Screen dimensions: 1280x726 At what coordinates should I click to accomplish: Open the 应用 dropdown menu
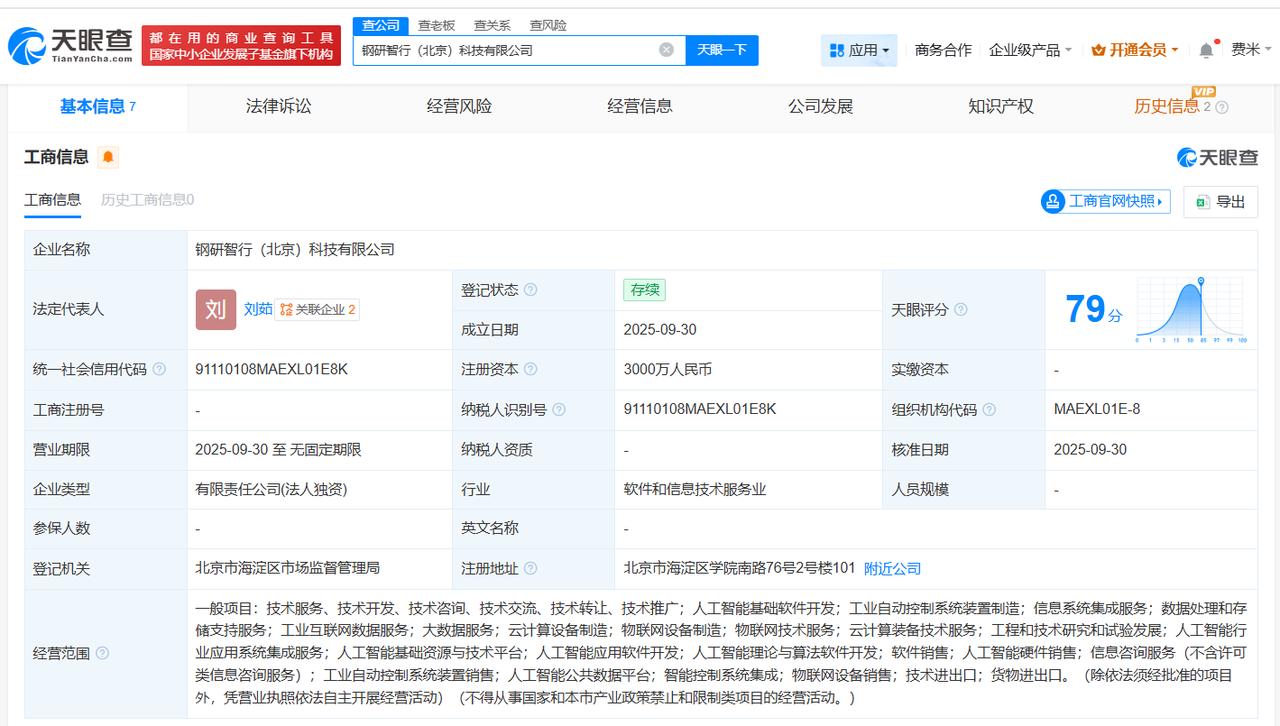click(859, 50)
